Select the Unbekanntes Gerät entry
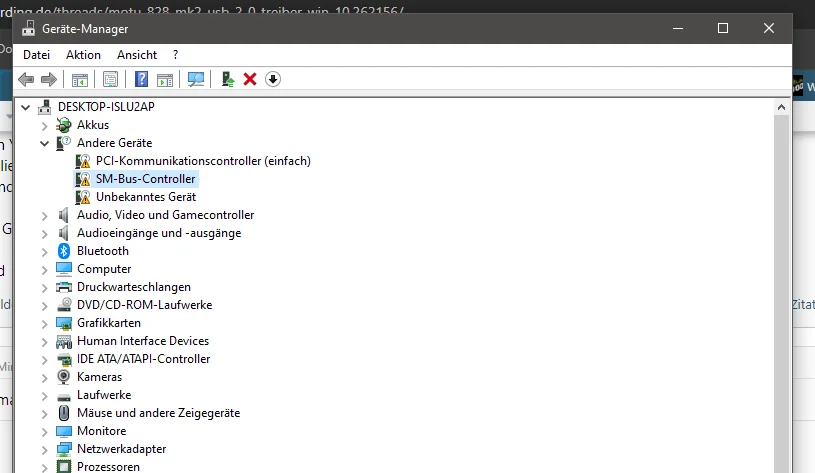This screenshot has width=815, height=473. pos(146,197)
